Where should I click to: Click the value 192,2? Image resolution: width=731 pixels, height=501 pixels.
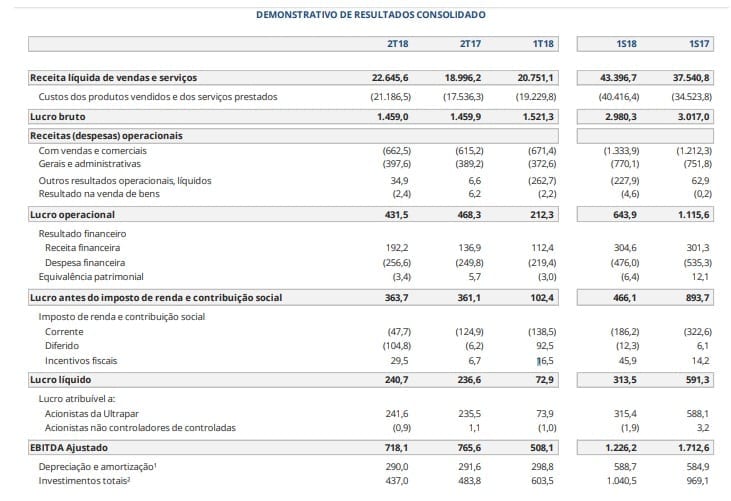click(x=397, y=247)
